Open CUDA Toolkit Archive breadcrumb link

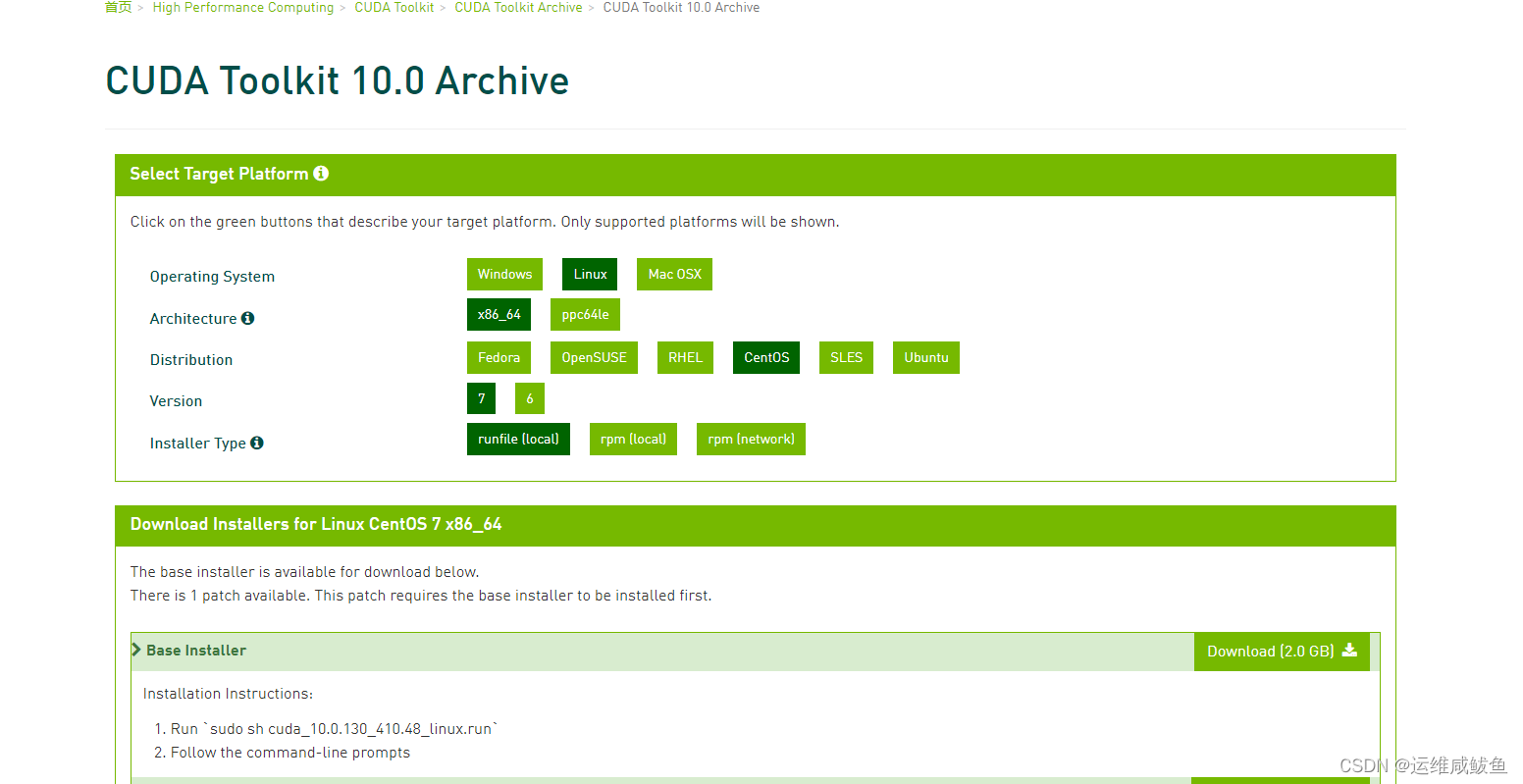coord(518,8)
